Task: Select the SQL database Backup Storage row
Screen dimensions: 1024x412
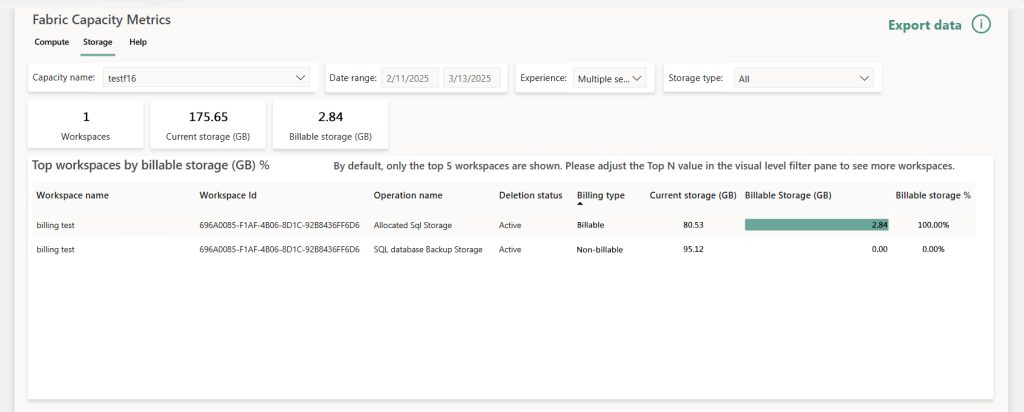Action: click(x=427, y=249)
